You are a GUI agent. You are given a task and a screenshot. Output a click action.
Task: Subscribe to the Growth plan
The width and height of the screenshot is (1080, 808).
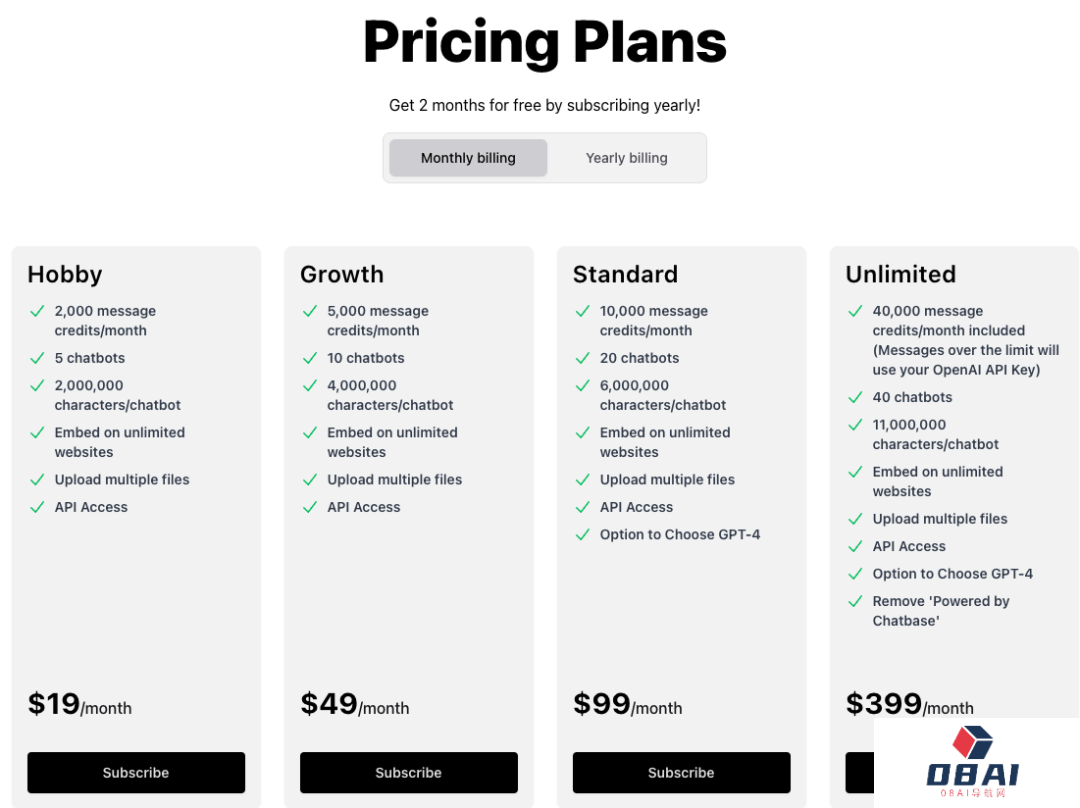(x=409, y=773)
